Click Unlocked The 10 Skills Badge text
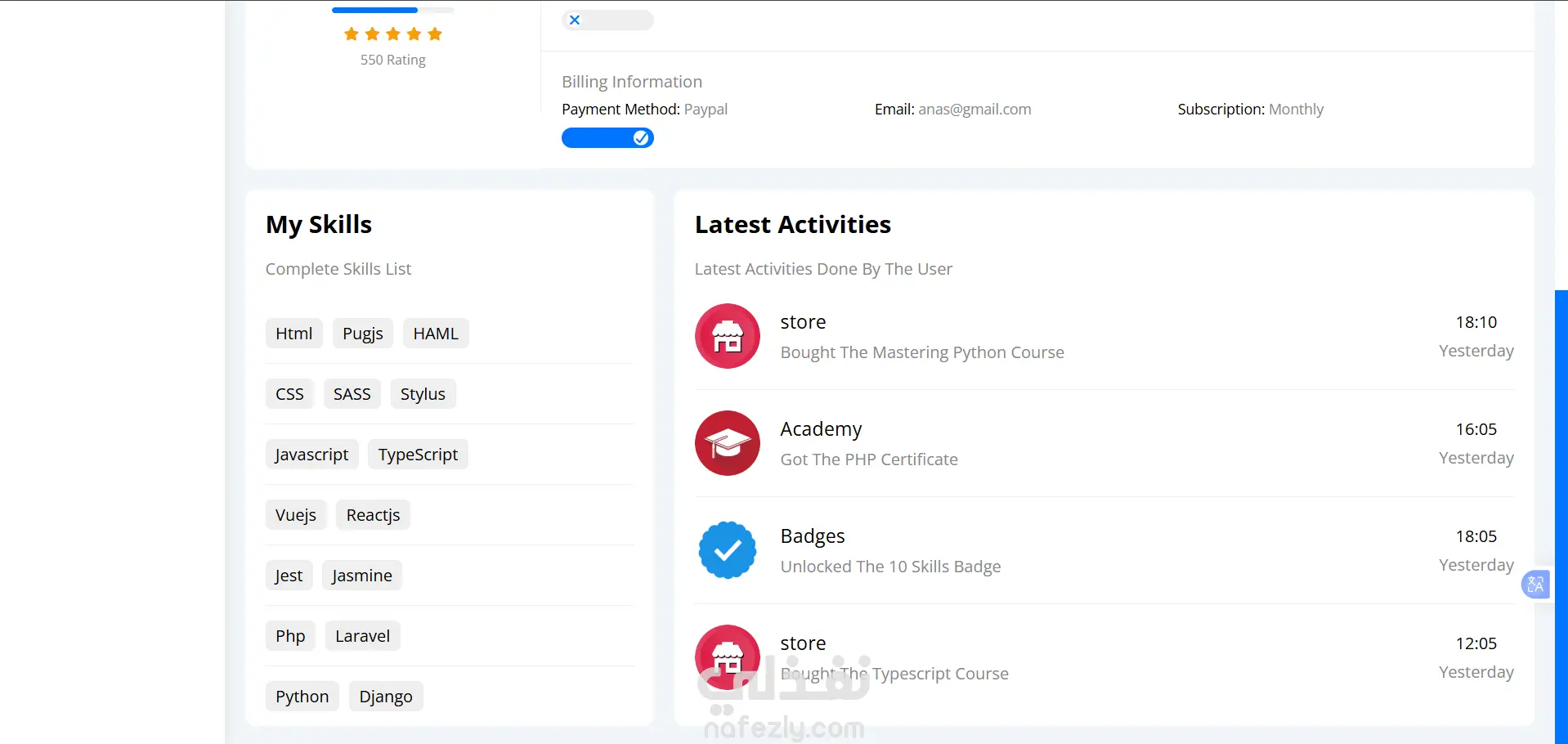This screenshot has width=1568, height=744. pyautogui.click(x=890, y=567)
